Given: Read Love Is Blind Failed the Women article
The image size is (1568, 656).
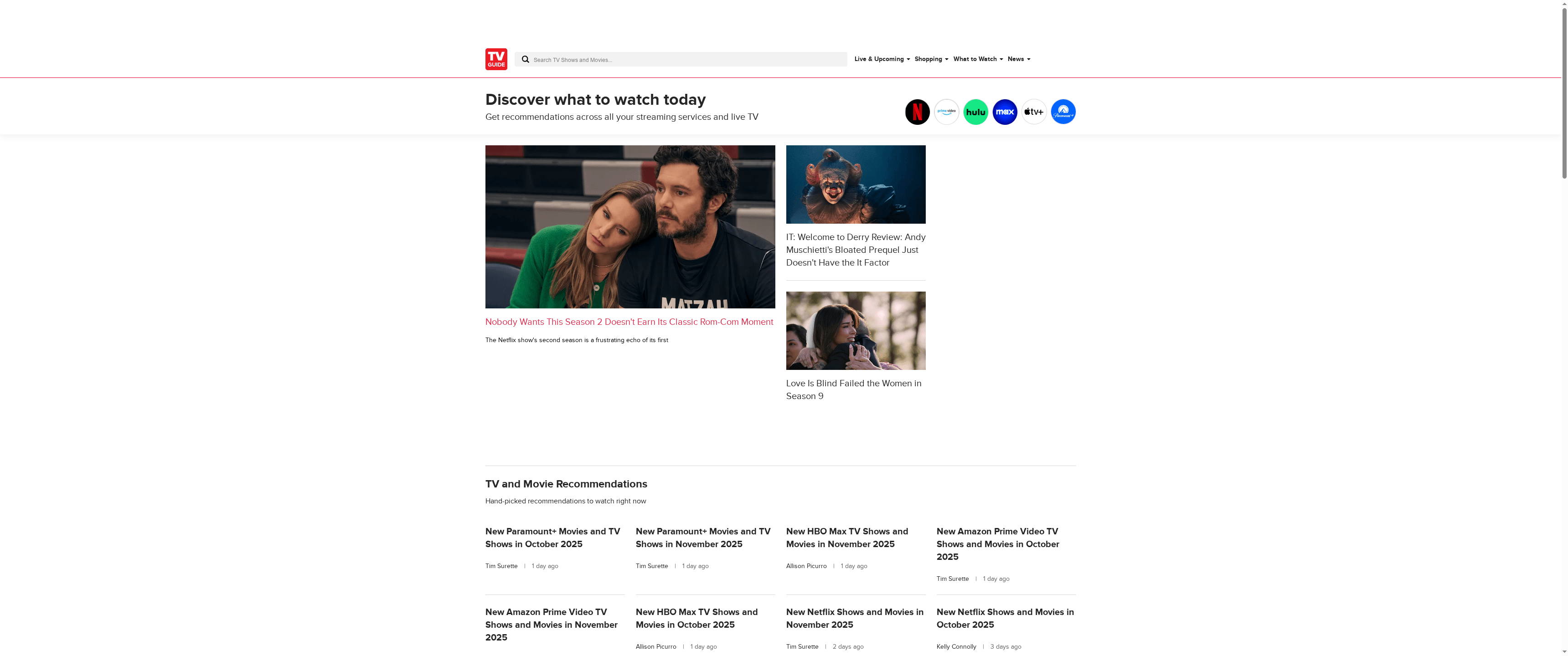Looking at the screenshot, I should [854, 389].
